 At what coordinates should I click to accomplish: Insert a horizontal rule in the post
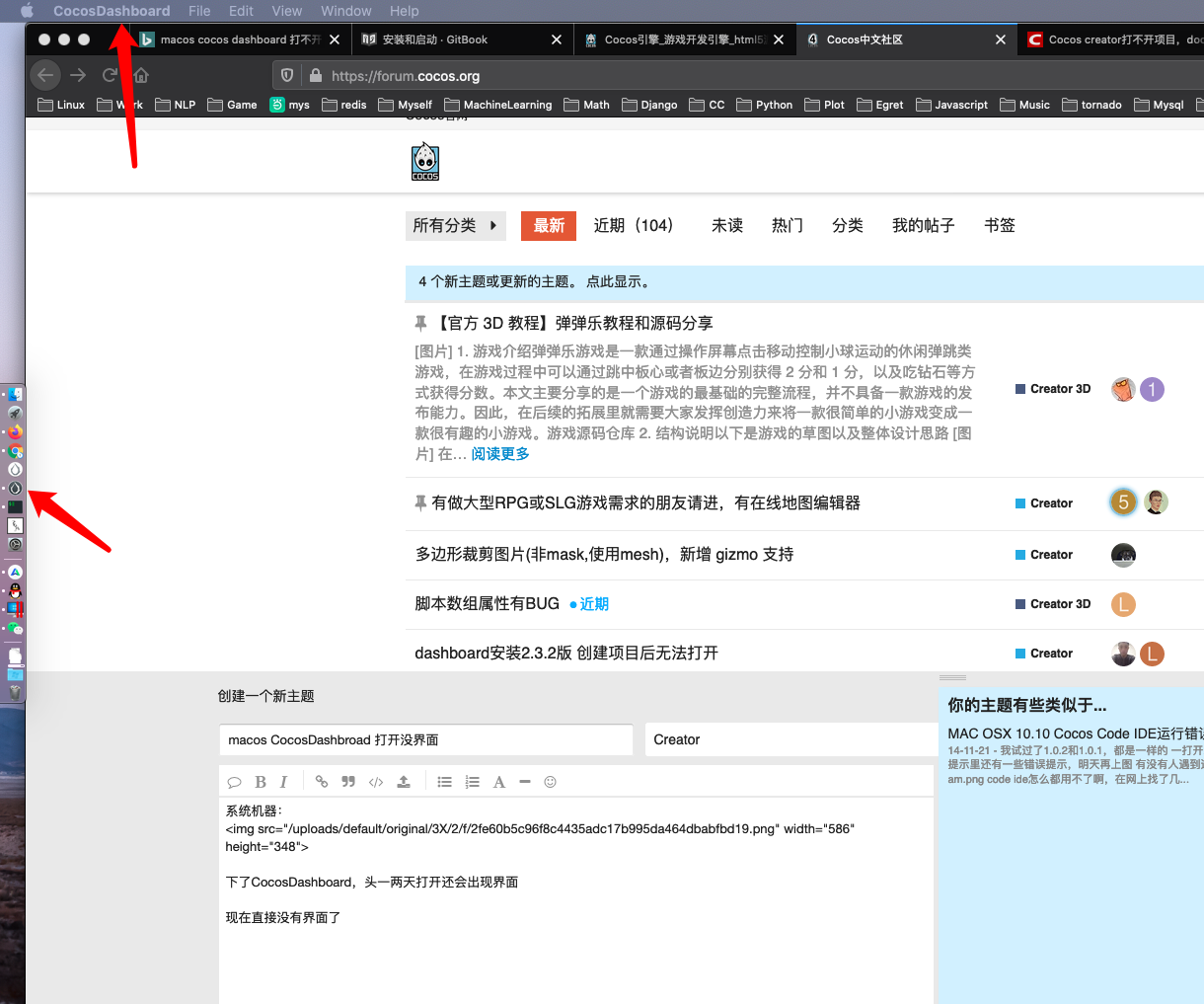pos(525,782)
